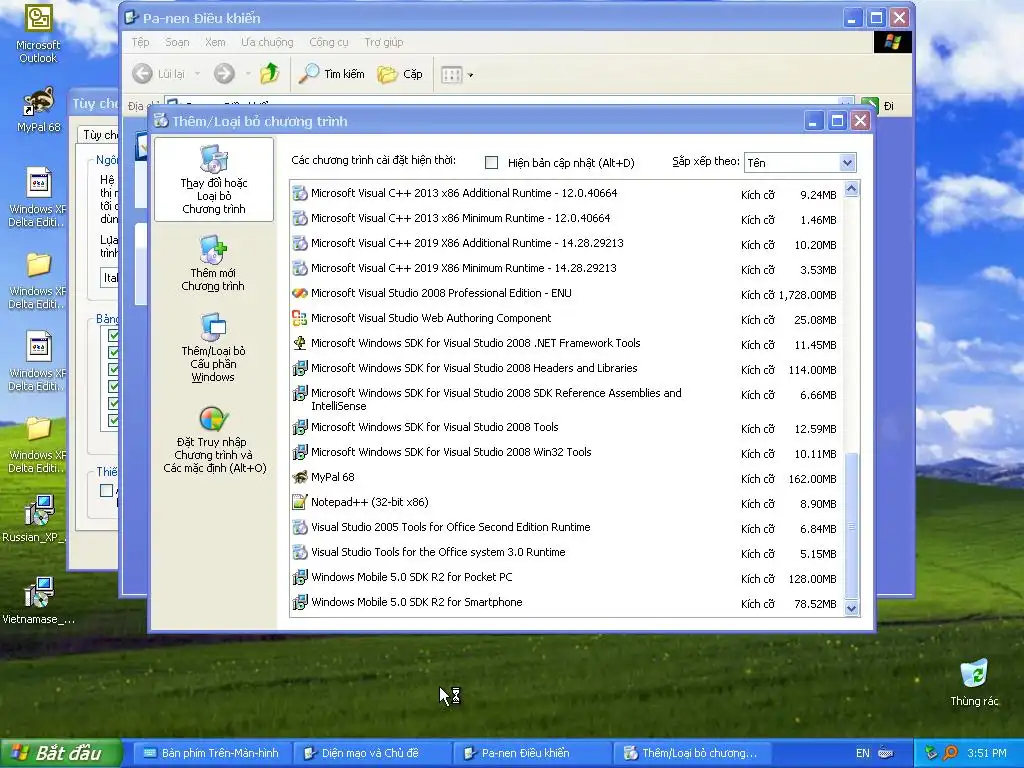Click program list scrollbar down arrow
Viewport: 1024px width, 768px height.
pyautogui.click(x=851, y=608)
